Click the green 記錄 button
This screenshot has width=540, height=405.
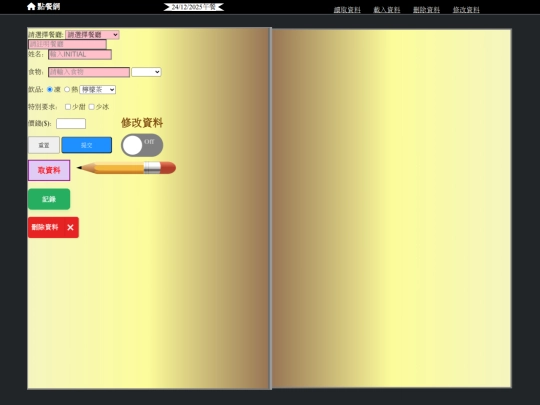coord(49,199)
